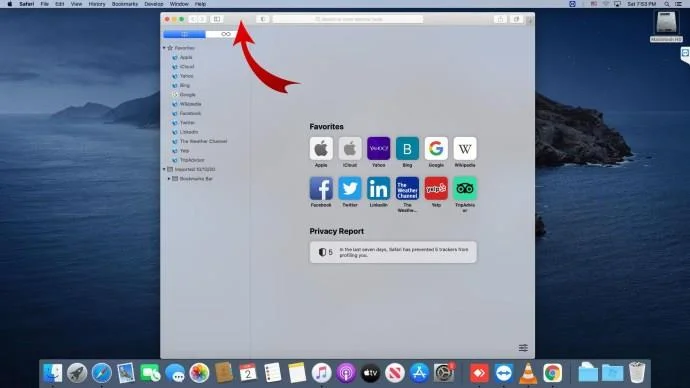The width and height of the screenshot is (690, 388).
Task: Select the LinkedIn bookmark in sidebar
Action: (x=185, y=132)
